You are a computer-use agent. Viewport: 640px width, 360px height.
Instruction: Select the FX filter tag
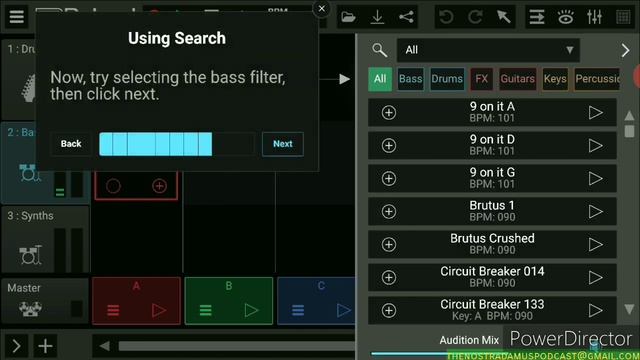[x=482, y=79]
